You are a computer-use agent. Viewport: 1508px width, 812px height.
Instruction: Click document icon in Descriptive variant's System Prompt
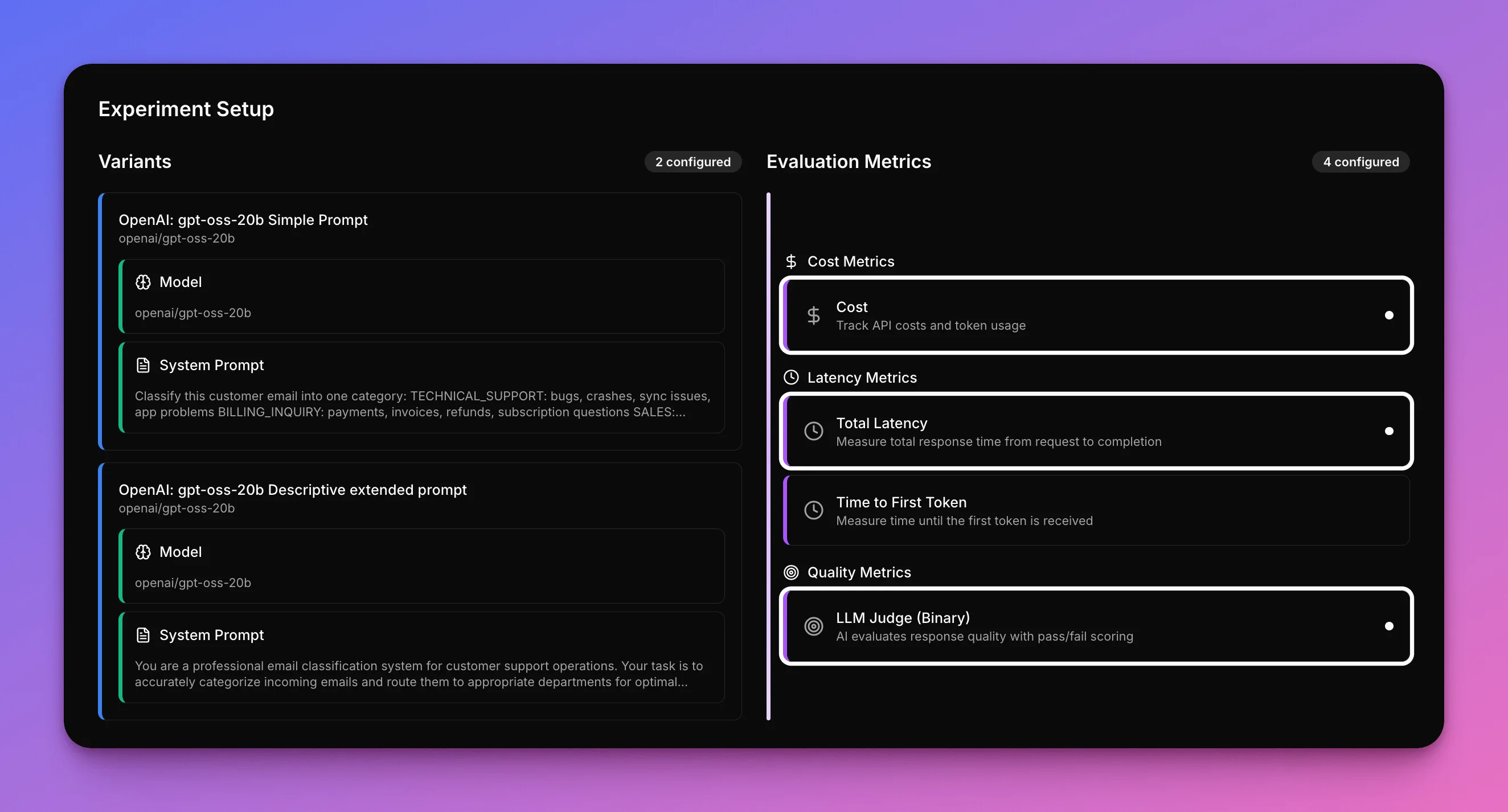point(143,635)
